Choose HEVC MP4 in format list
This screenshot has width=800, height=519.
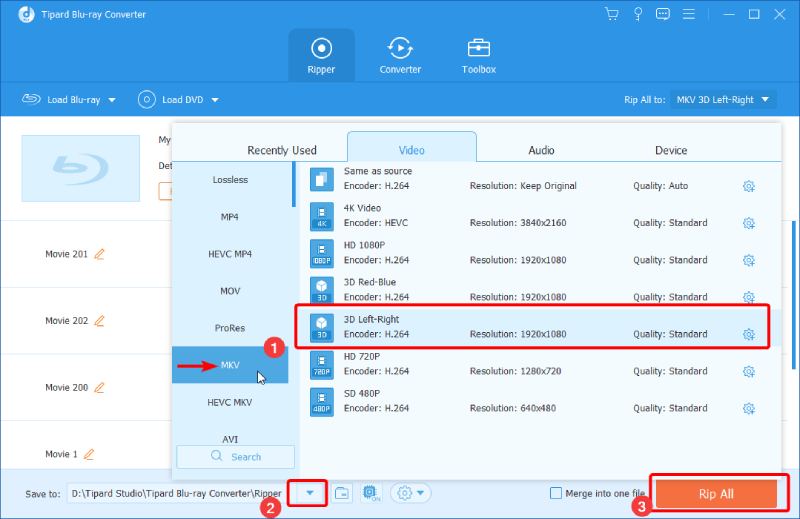[230, 254]
